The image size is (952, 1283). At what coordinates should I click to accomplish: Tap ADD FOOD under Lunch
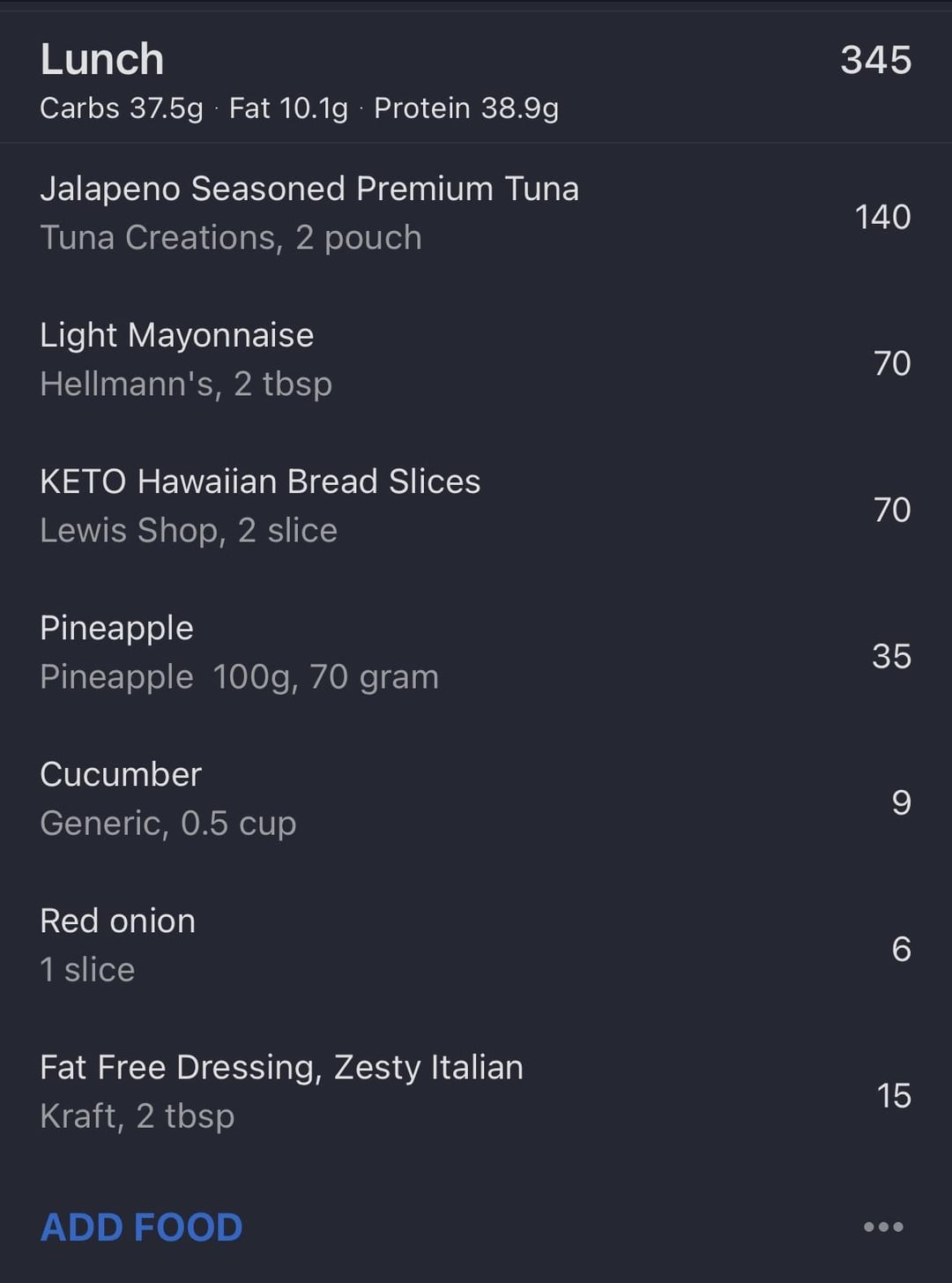click(141, 1227)
